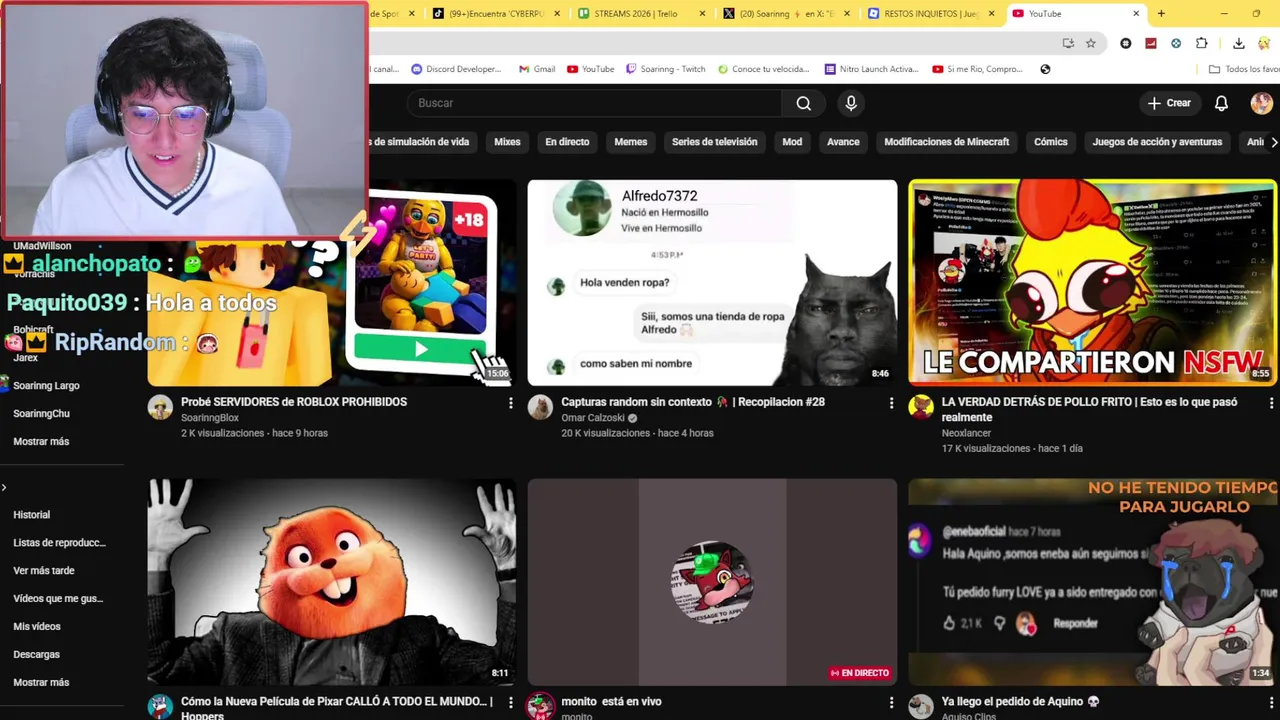Open the notifications bell
Image resolution: width=1280 pixels, height=720 pixels.
click(x=1221, y=103)
